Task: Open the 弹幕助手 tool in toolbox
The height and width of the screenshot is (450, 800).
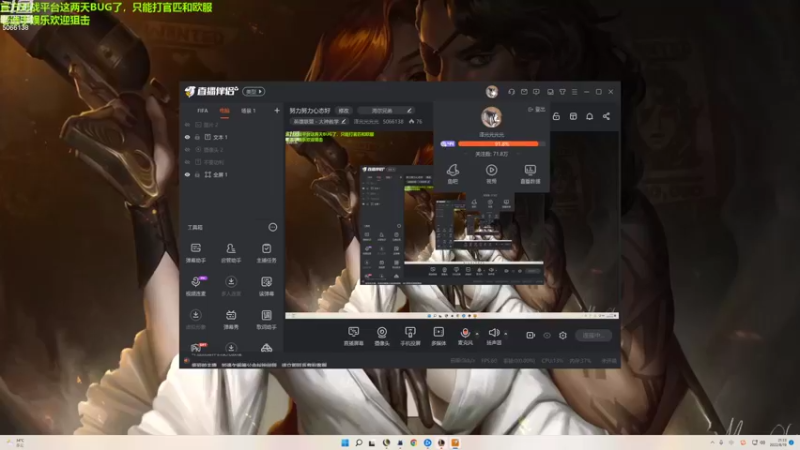Action: click(x=195, y=253)
